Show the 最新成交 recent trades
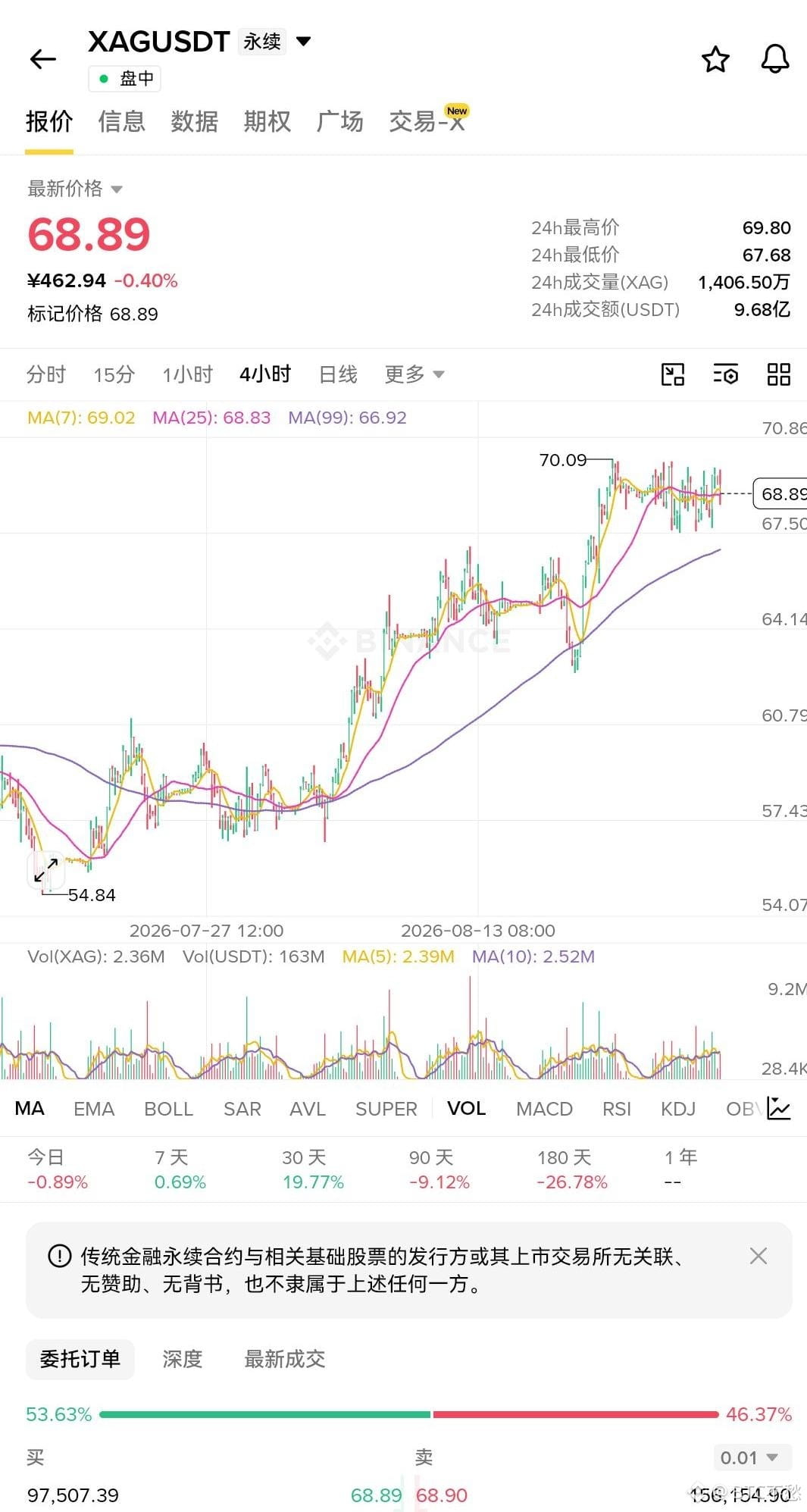The image size is (807, 1512). coord(285,1359)
